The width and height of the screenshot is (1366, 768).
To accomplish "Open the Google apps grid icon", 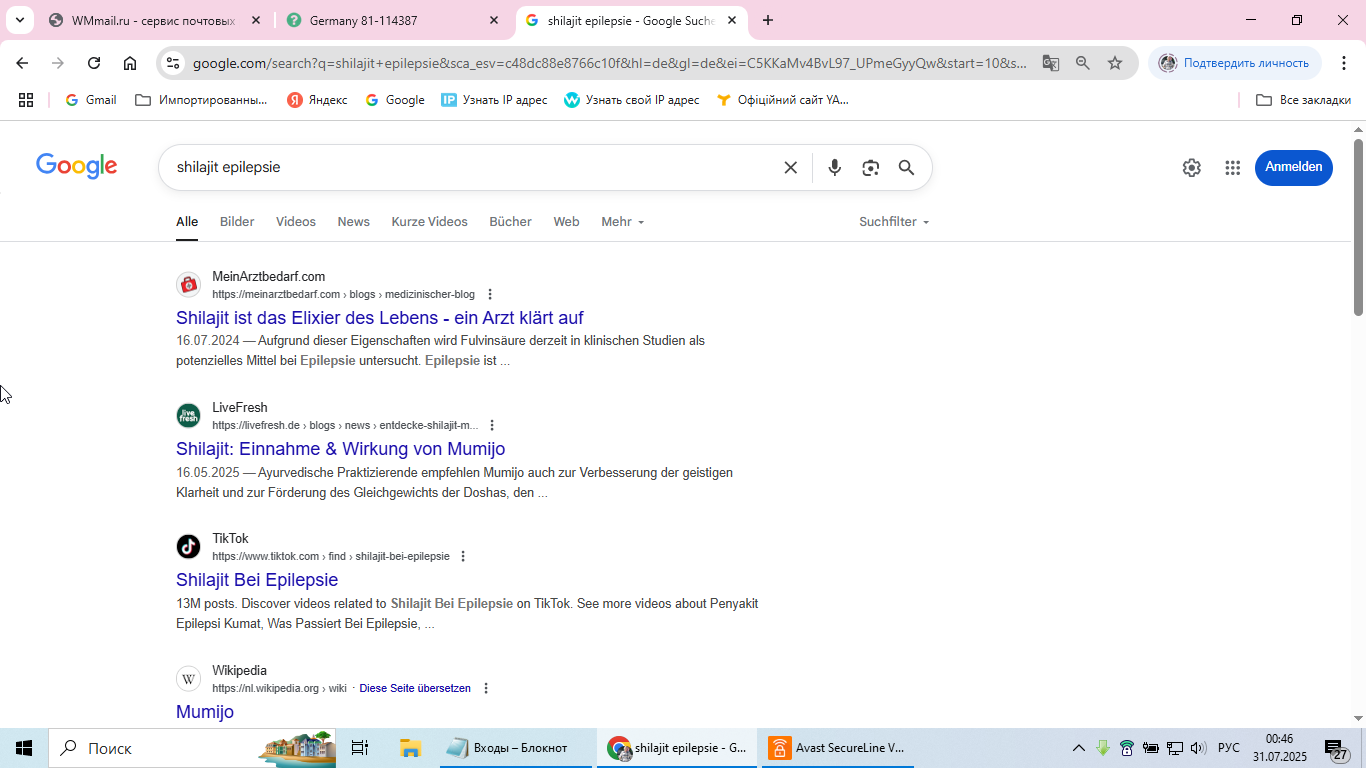I will point(1232,168).
